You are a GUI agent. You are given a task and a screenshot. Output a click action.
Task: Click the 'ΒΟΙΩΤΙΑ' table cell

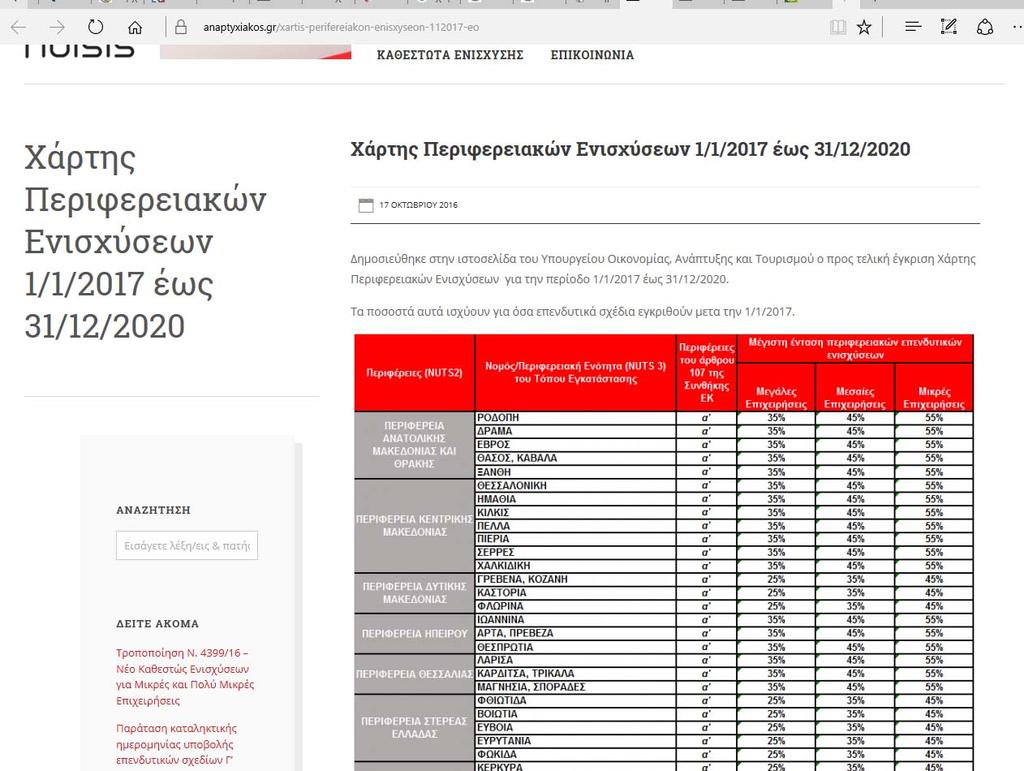[575, 714]
